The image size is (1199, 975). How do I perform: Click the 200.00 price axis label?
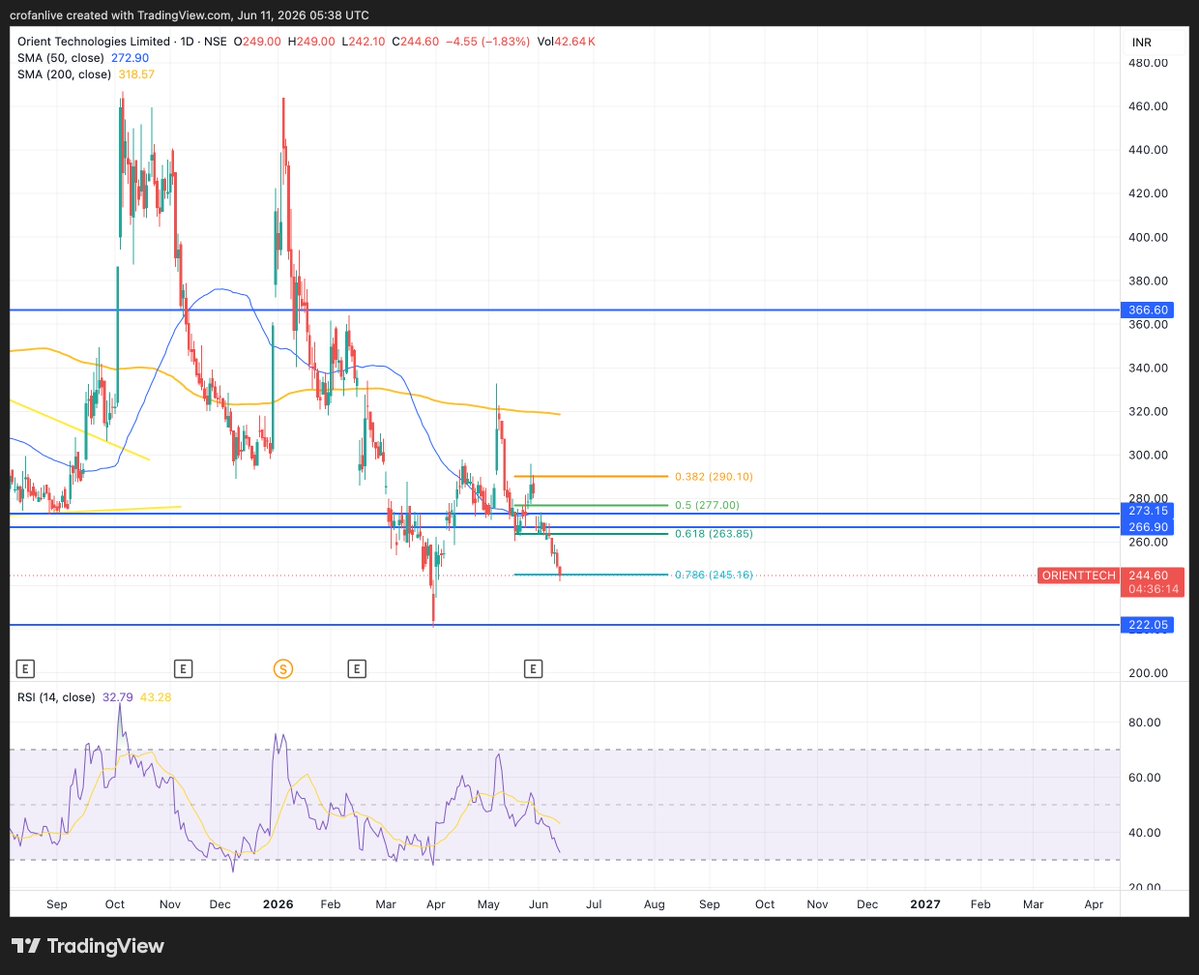(1148, 673)
